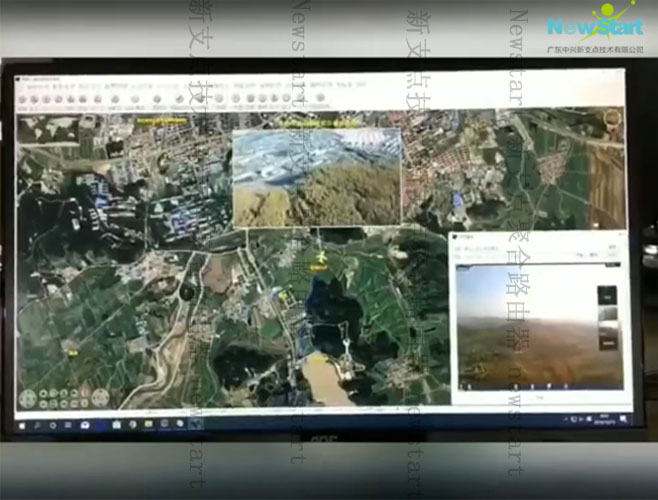Click the yellow place label above aerial photo
Screen dimensions: 658x500
320,123
